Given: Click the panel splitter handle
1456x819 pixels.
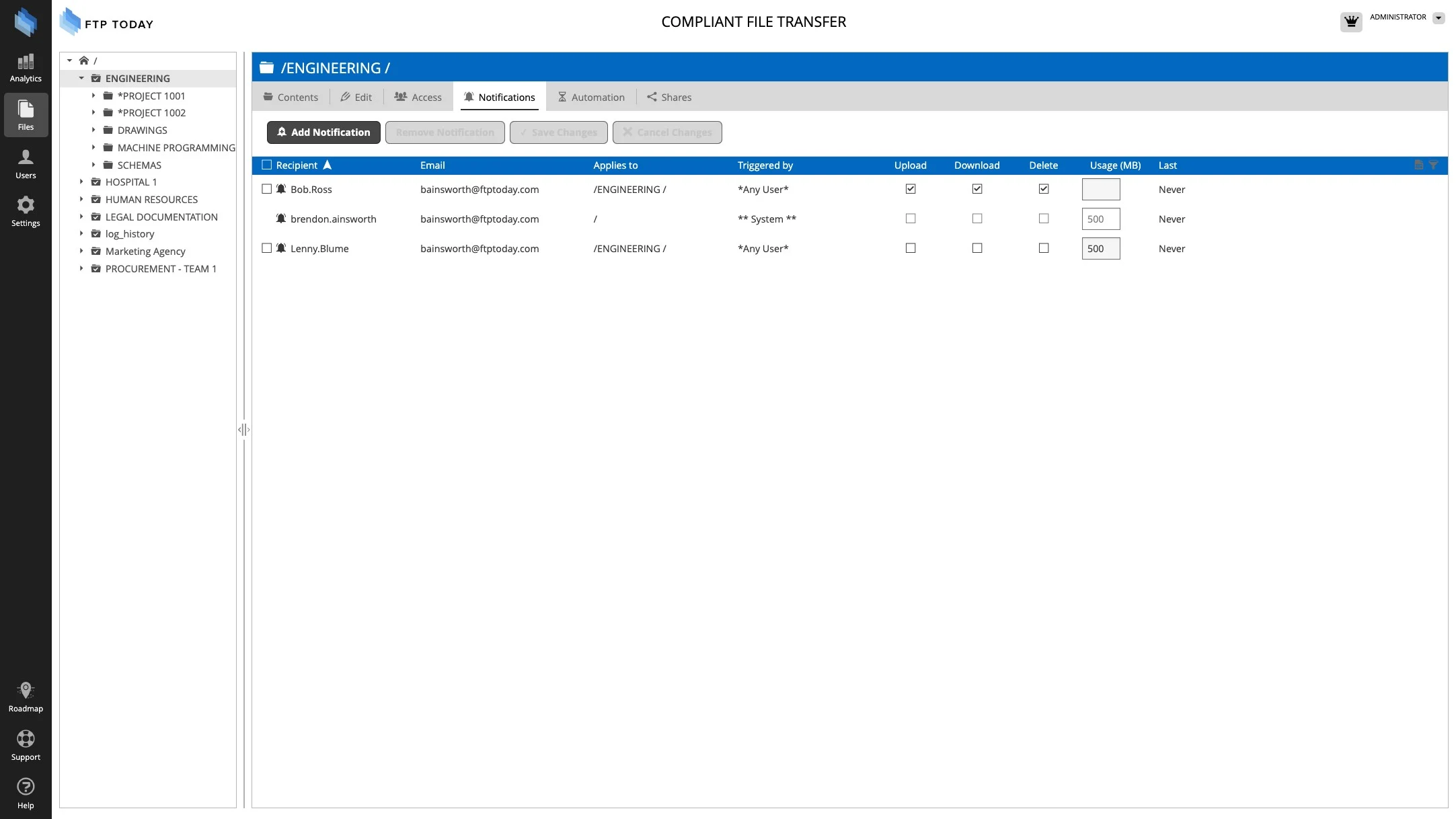Looking at the screenshot, I should 243,430.
